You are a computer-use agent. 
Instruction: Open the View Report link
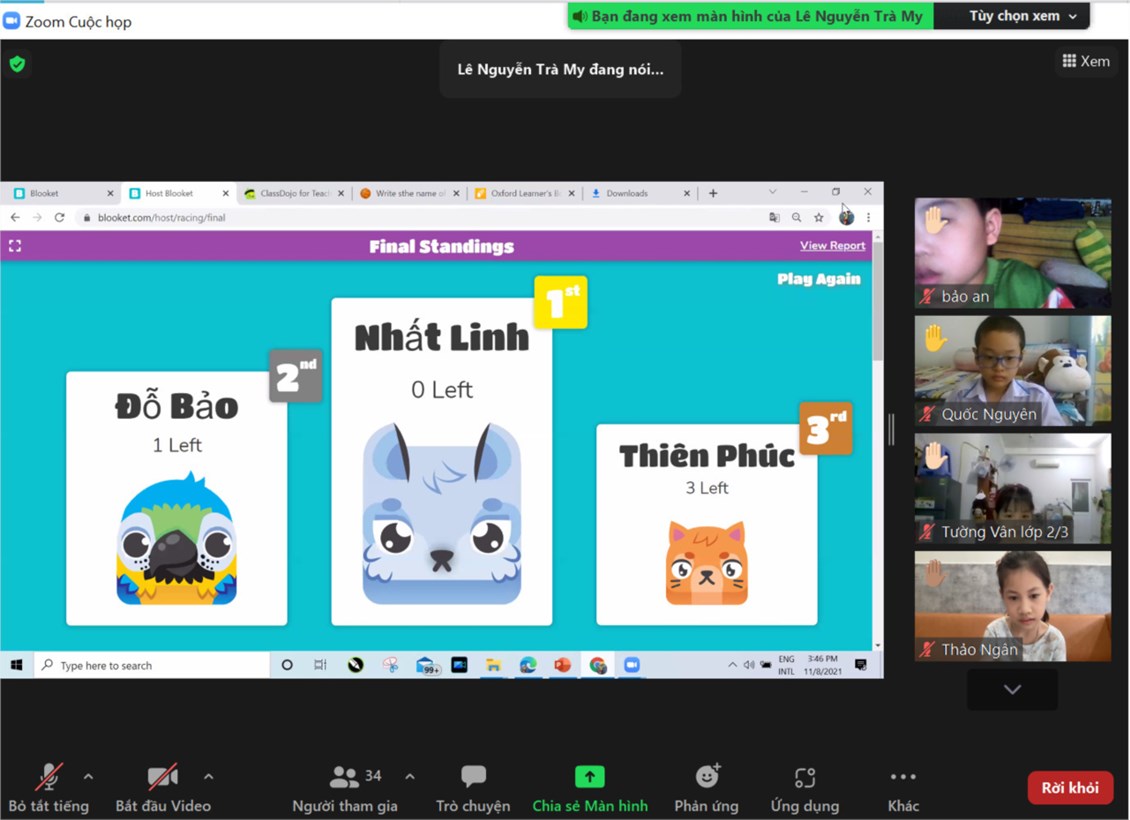[832, 246]
